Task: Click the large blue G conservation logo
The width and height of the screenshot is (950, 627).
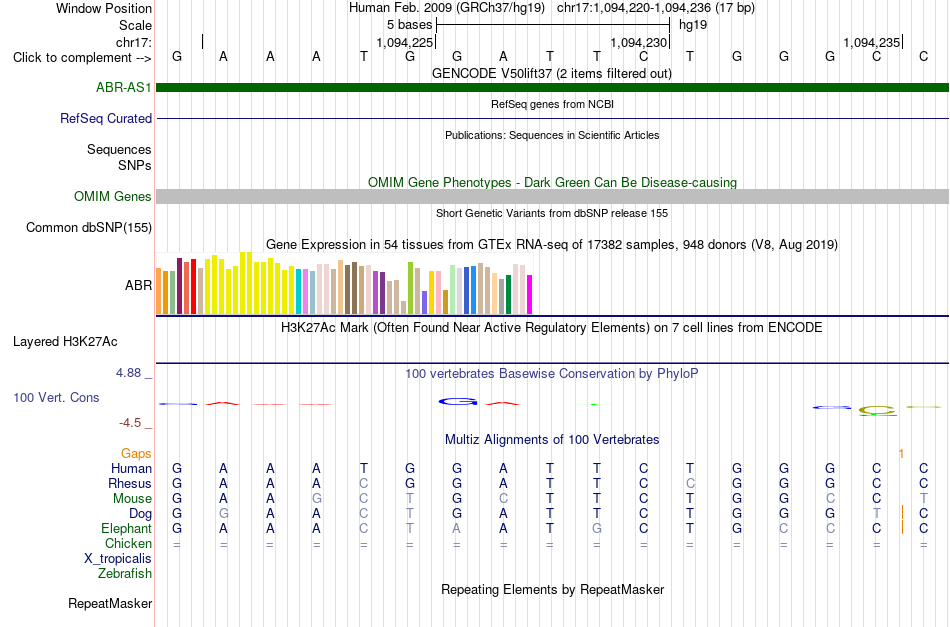Action: 458,402
